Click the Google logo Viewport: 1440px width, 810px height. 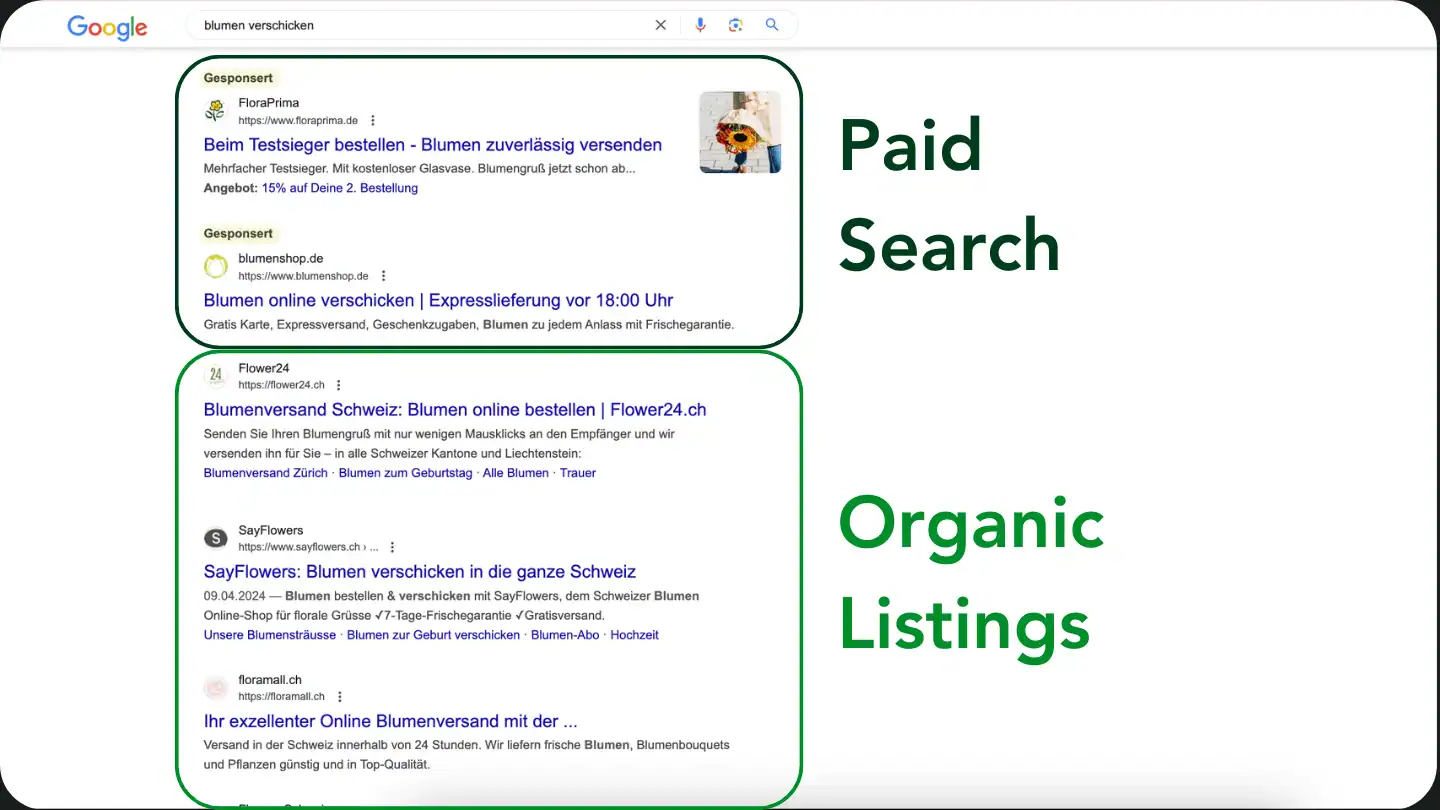(x=107, y=27)
